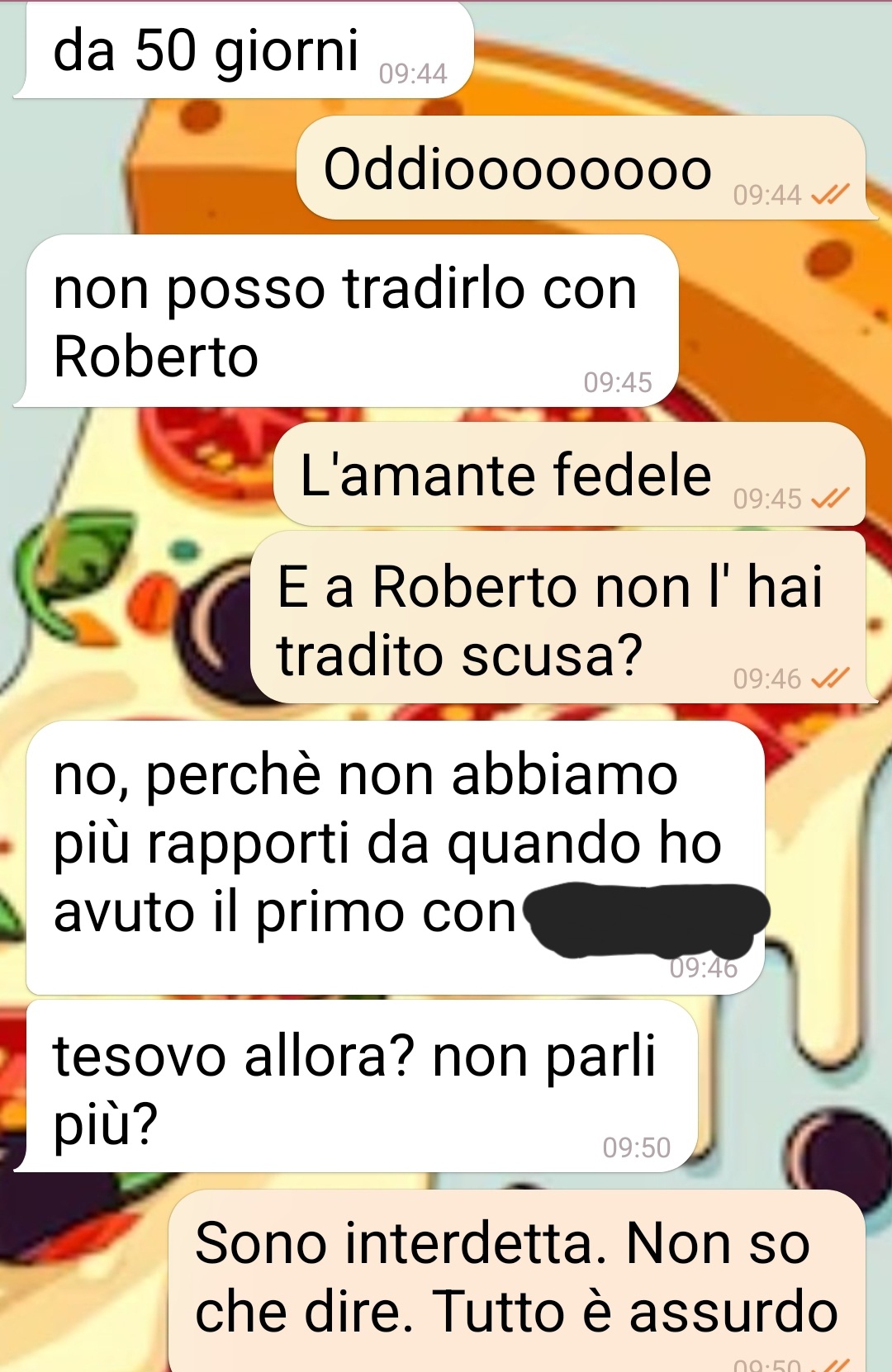Click the partially visible ticks under 'Tutto è assurdo'

click(x=830, y=1365)
